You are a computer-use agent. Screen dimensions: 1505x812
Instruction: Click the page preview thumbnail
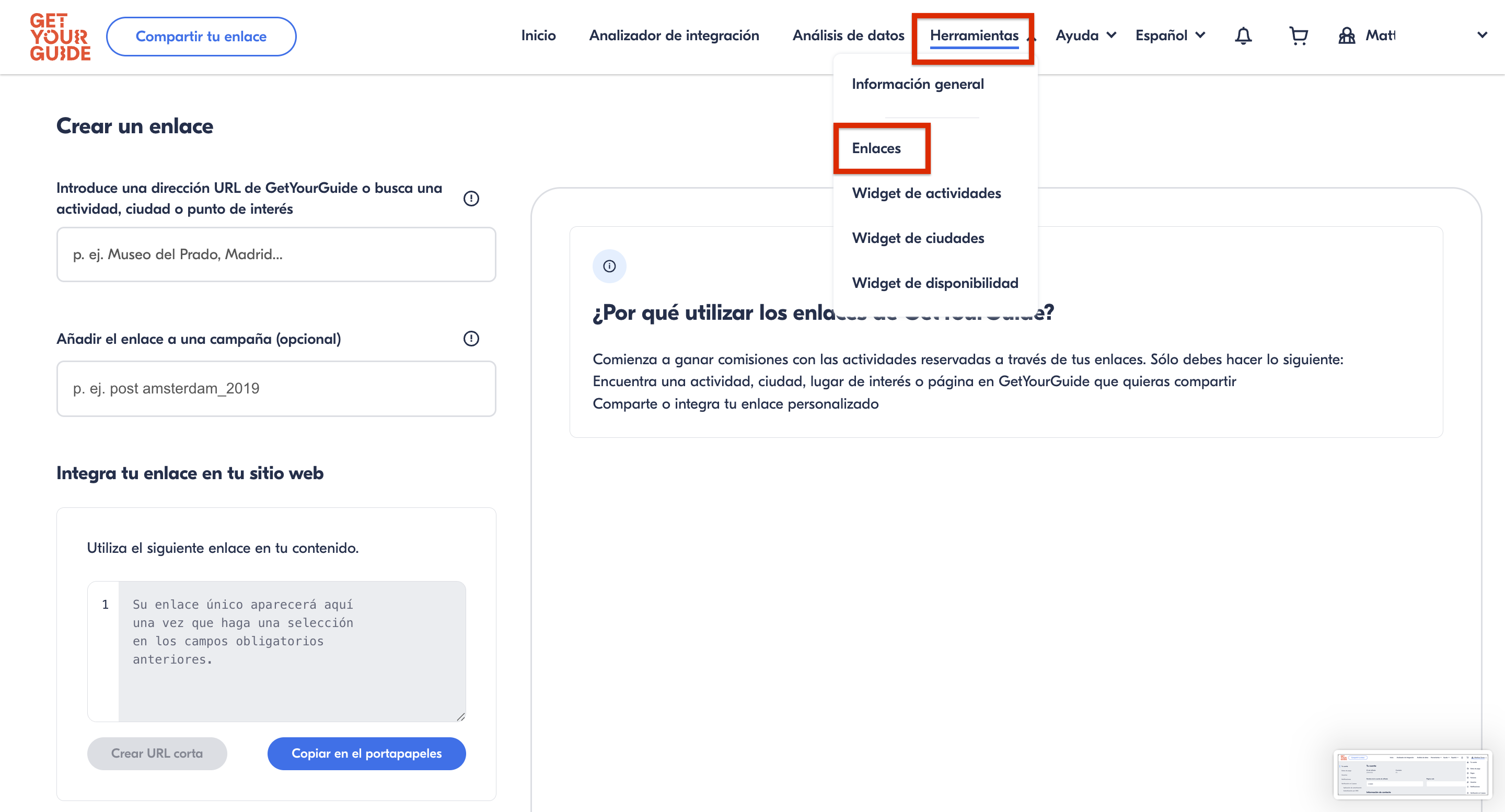pos(1412,774)
